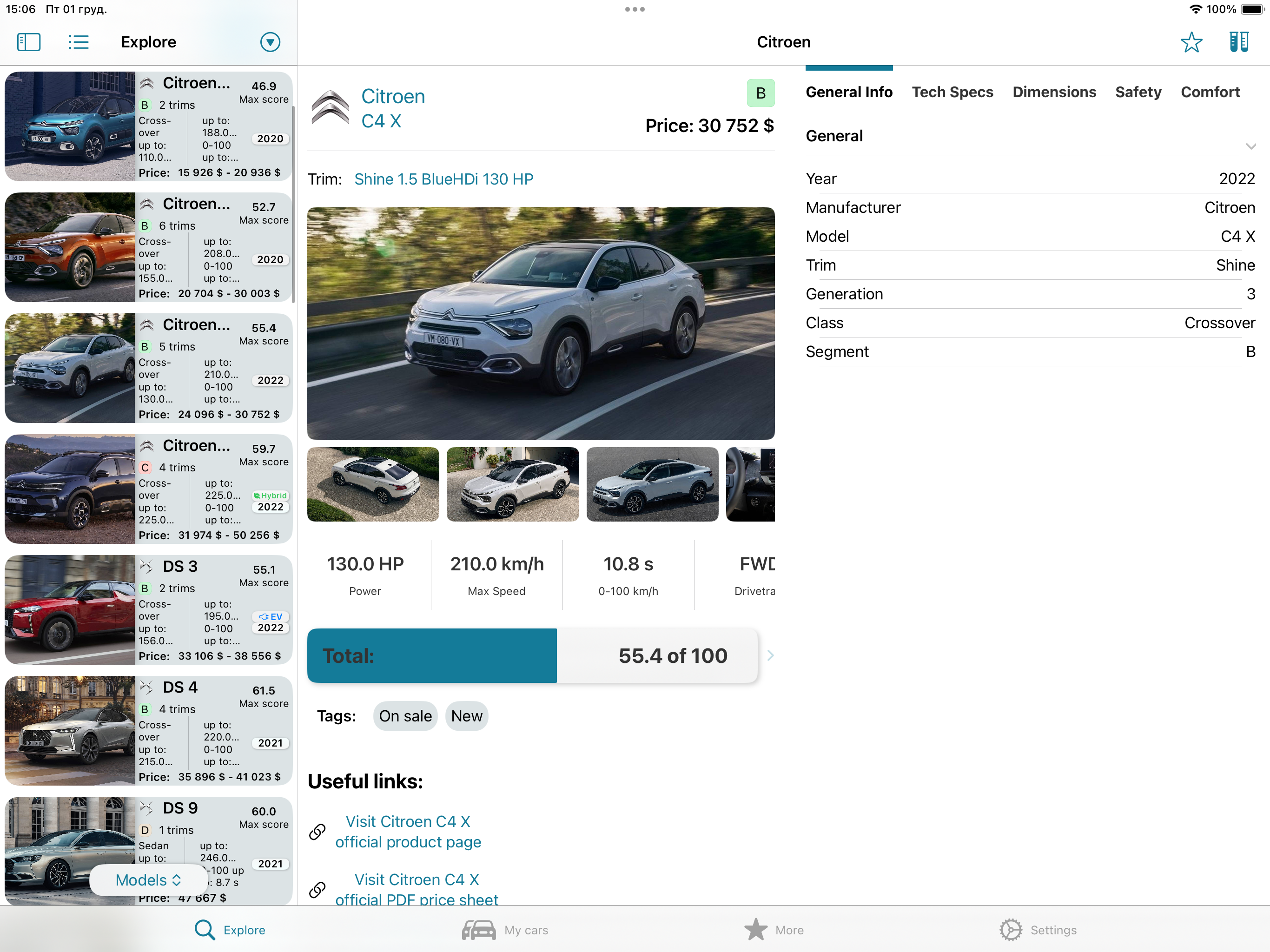Add car to favorites star icon
Screen dimensions: 1270x952
click(1191, 42)
